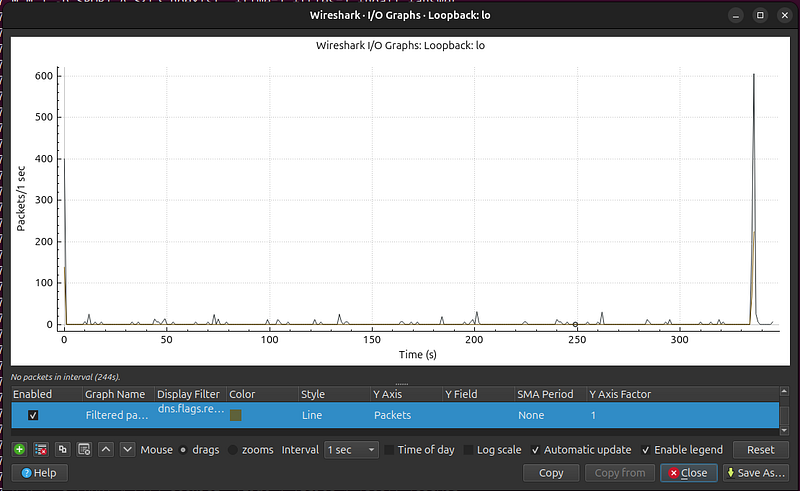The height and width of the screenshot is (491, 800).
Task: Click the Style column header
Action: (x=335, y=394)
